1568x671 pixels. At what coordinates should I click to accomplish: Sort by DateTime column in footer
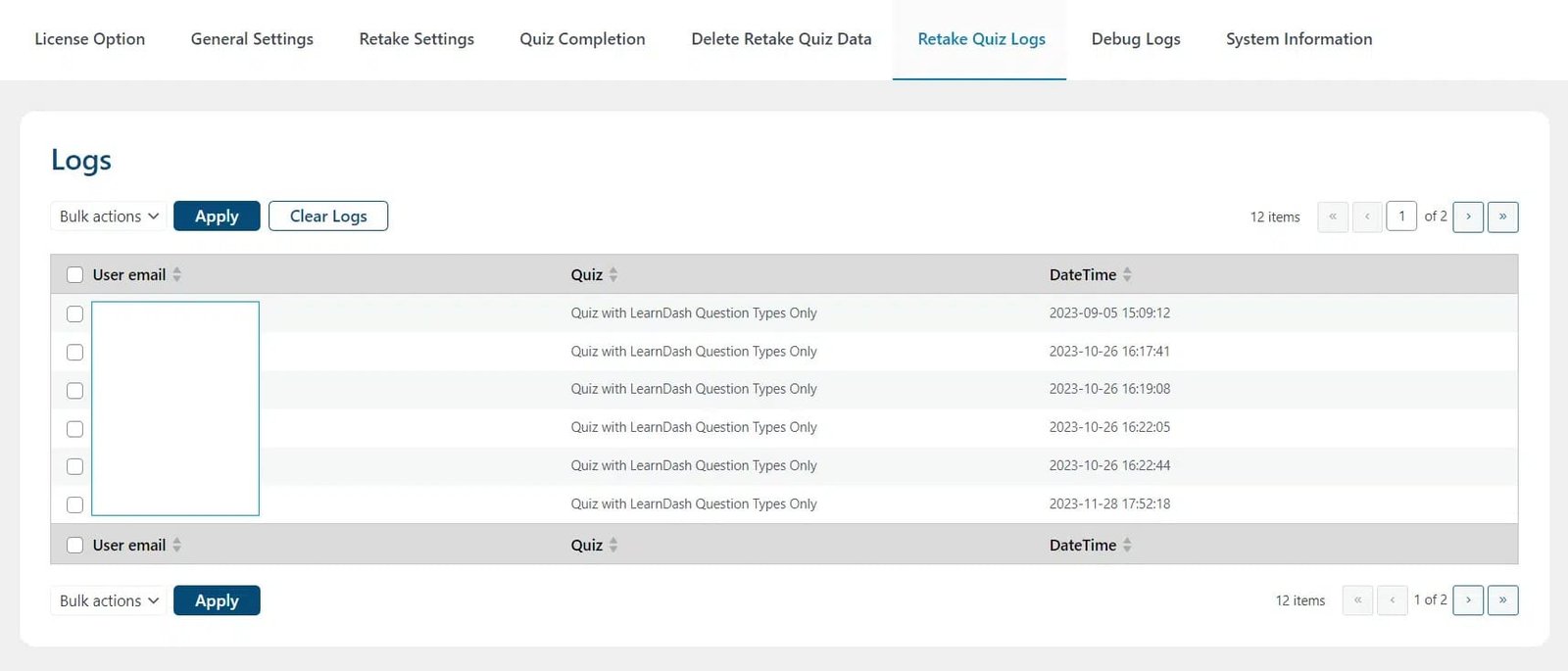tap(1090, 546)
